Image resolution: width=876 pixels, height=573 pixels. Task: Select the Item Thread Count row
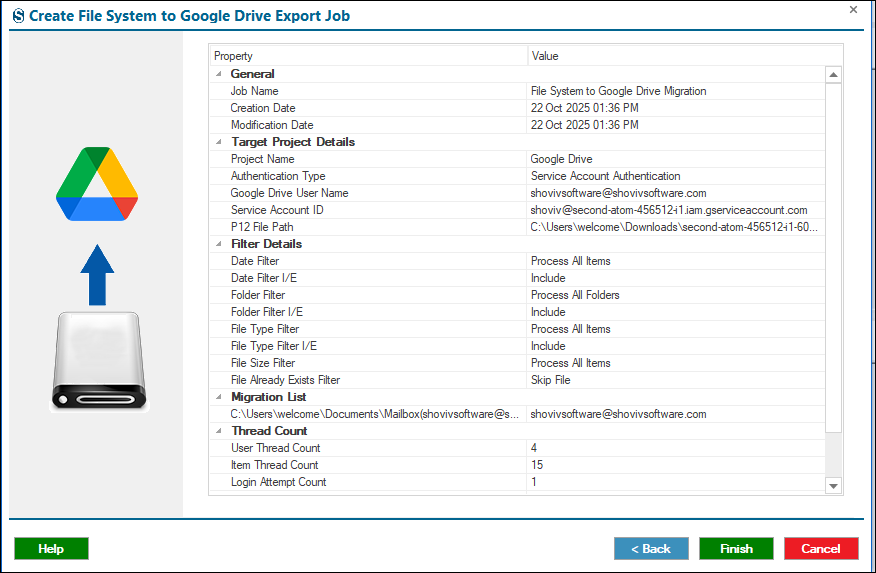pos(517,465)
